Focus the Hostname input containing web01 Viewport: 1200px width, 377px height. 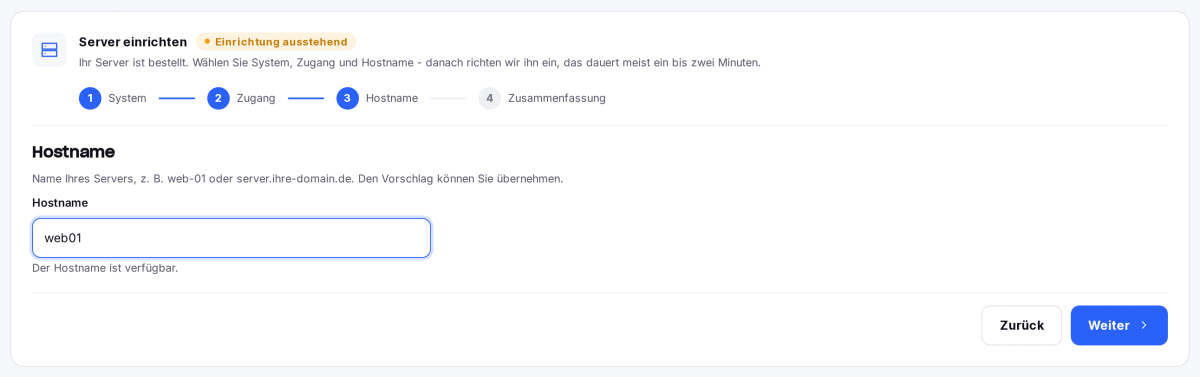(231, 238)
